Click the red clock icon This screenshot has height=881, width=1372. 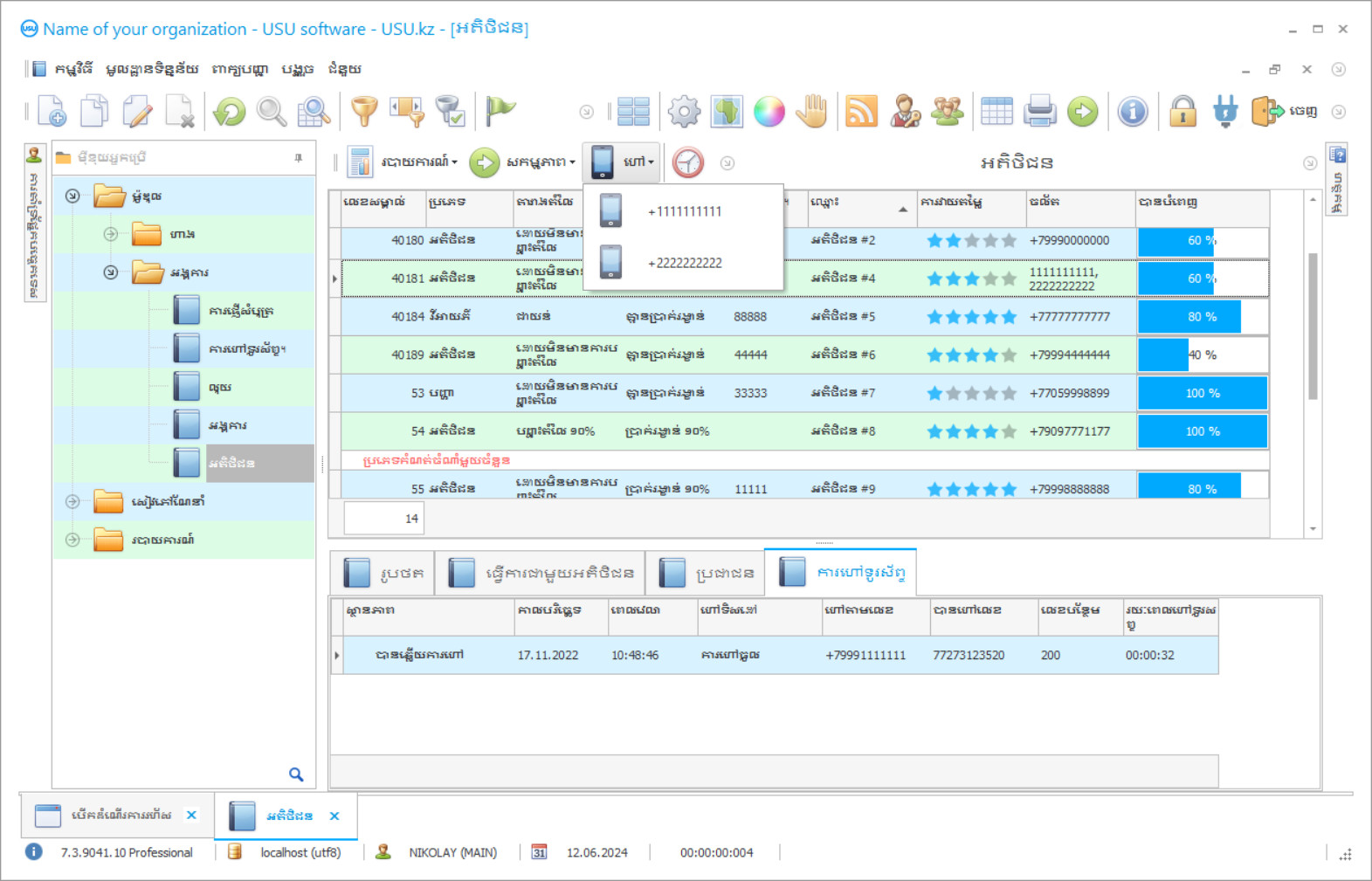tap(688, 162)
